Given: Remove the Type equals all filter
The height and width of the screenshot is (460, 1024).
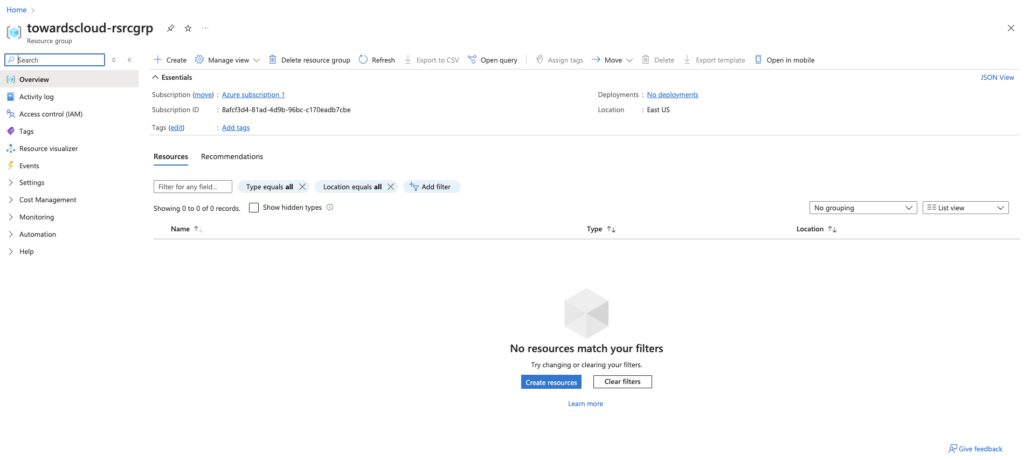Looking at the screenshot, I should (302, 187).
